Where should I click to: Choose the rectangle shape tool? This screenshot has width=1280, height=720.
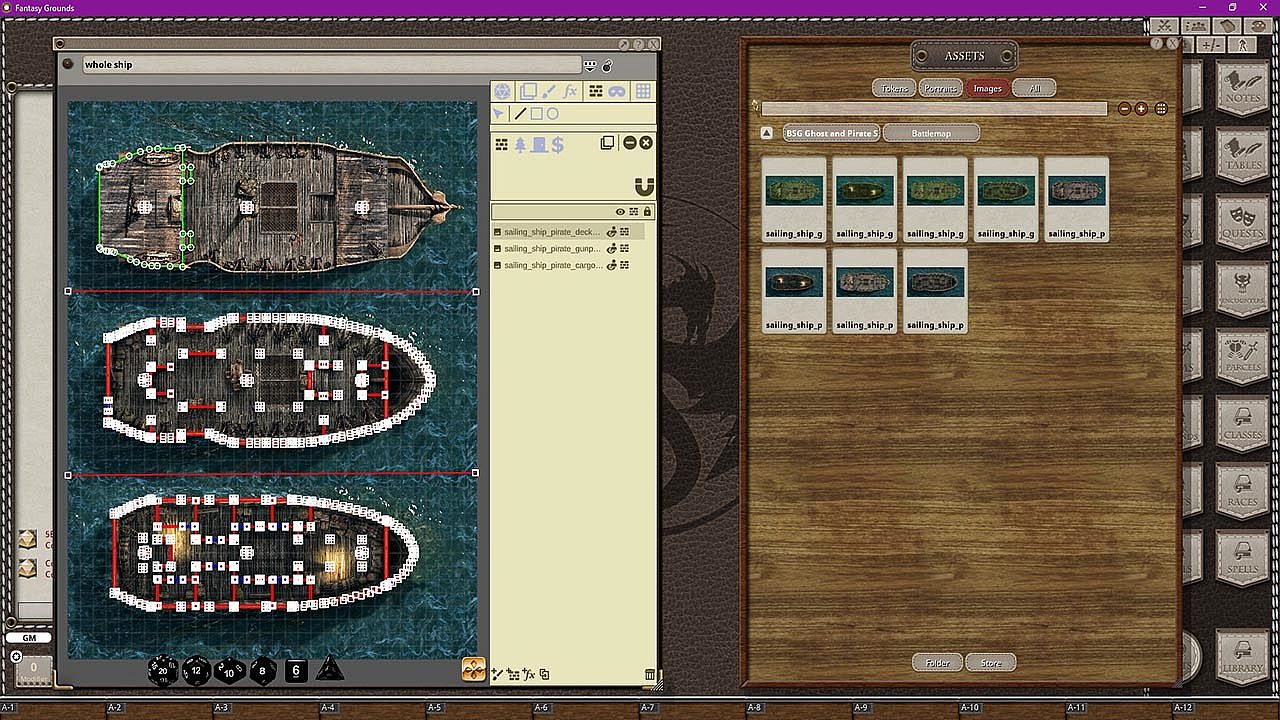click(x=536, y=114)
